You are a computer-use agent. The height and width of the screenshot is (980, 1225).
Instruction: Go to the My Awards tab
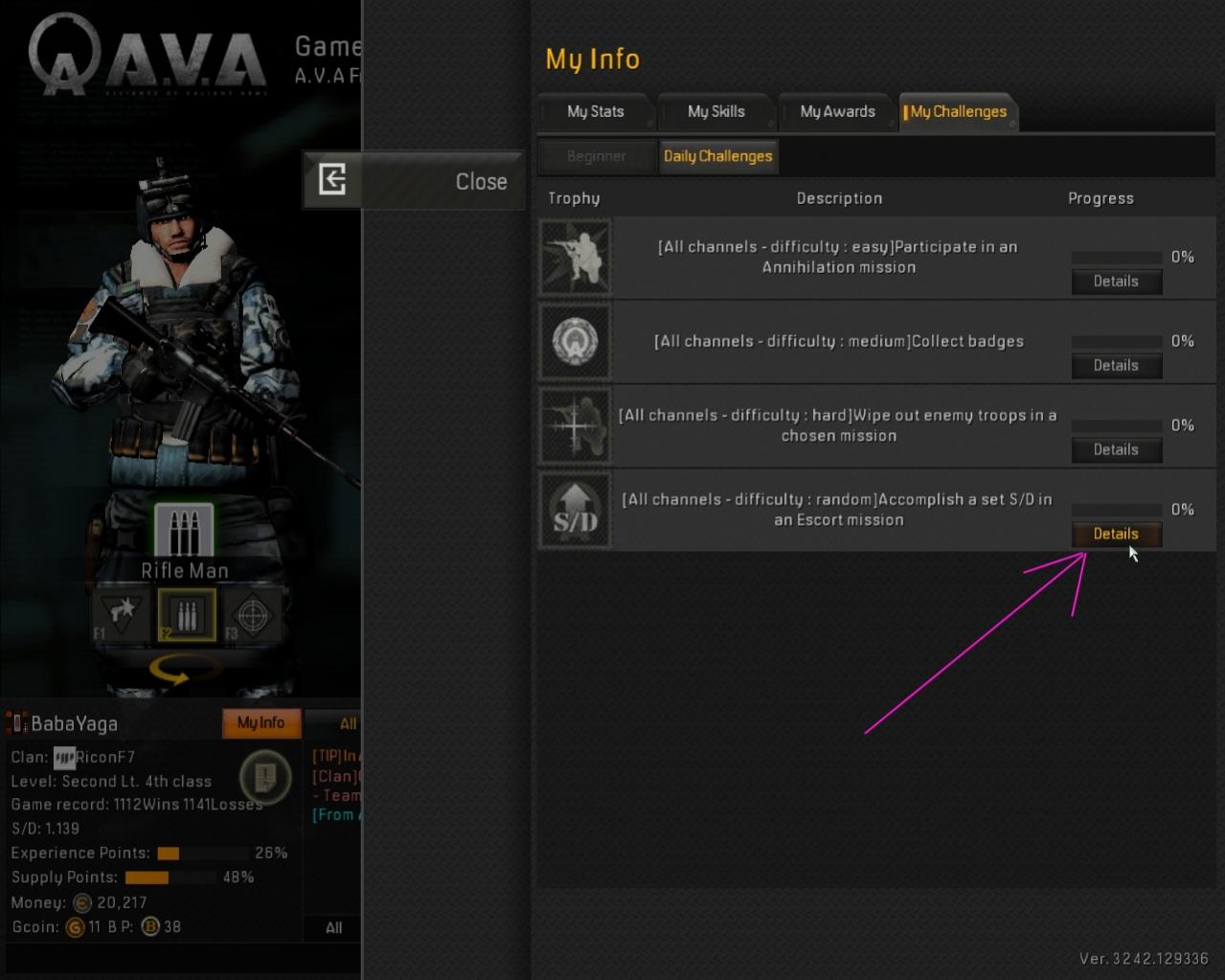(x=837, y=112)
